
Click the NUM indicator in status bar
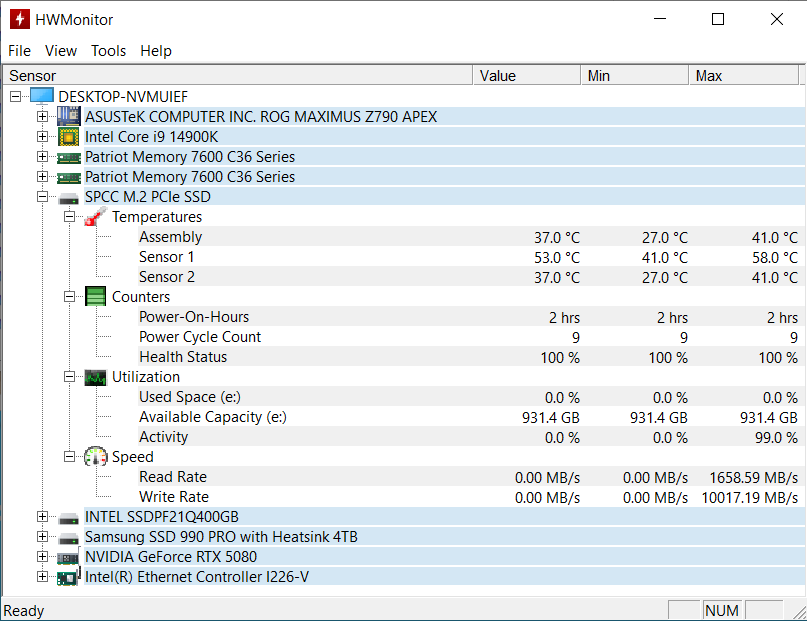(x=722, y=610)
